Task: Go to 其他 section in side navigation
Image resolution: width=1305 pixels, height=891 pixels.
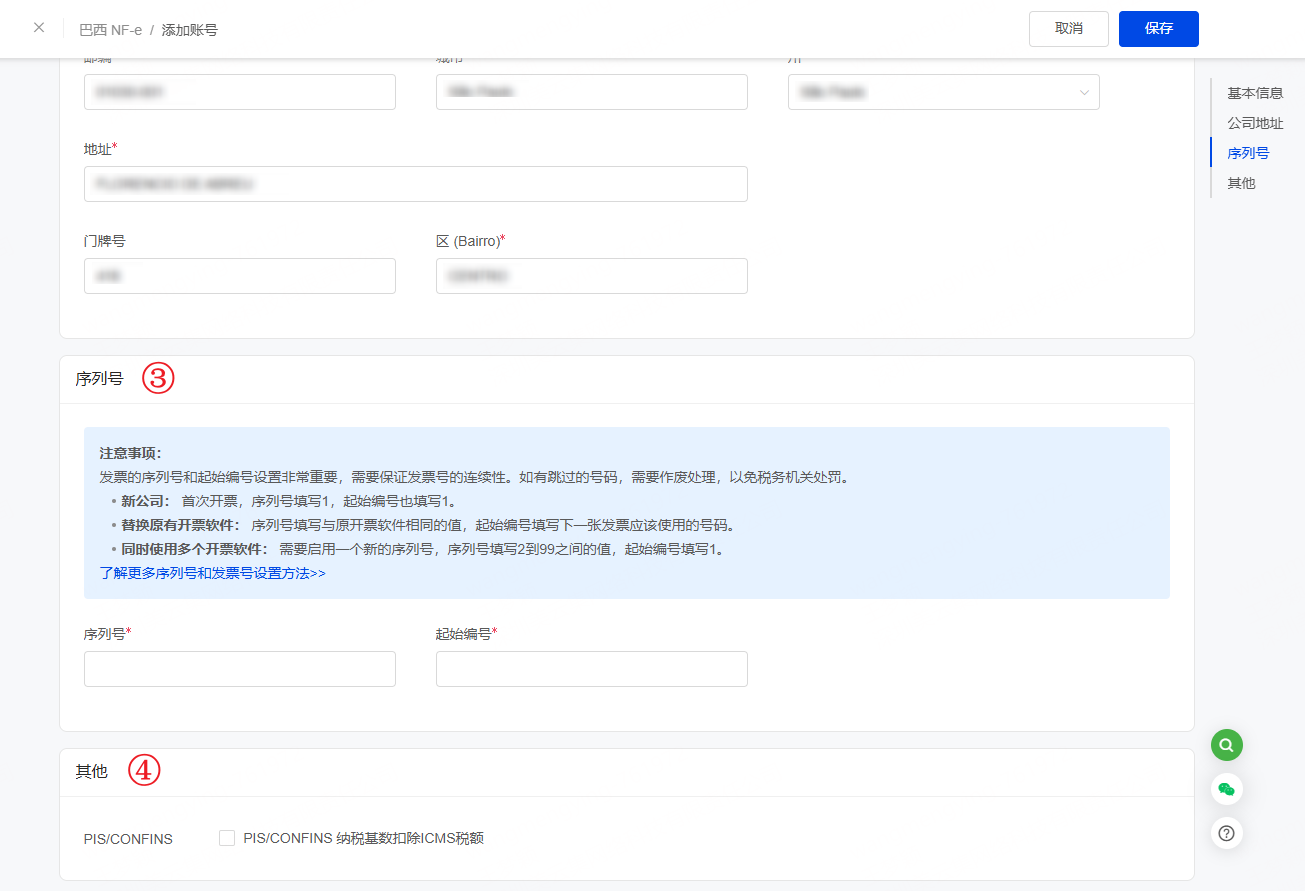Action: pos(1241,183)
